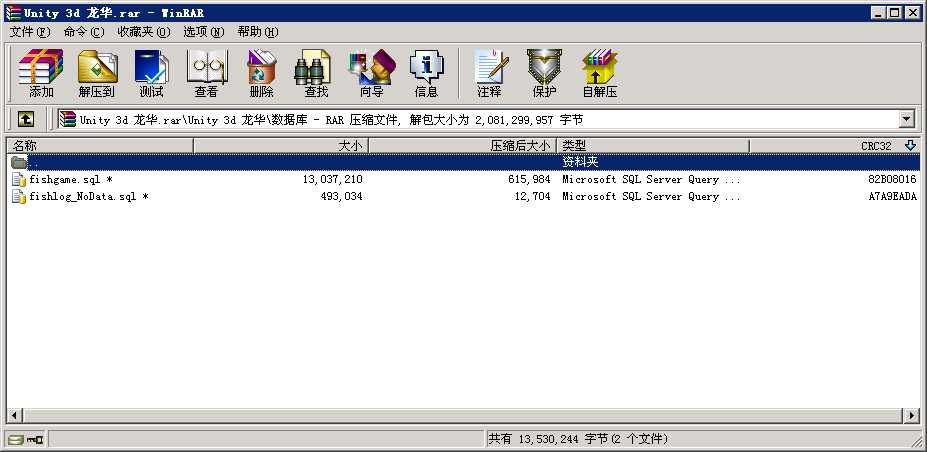Click horizontal scrollbar left arrow
This screenshot has height=452, width=927.
pyautogui.click(x=14, y=415)
